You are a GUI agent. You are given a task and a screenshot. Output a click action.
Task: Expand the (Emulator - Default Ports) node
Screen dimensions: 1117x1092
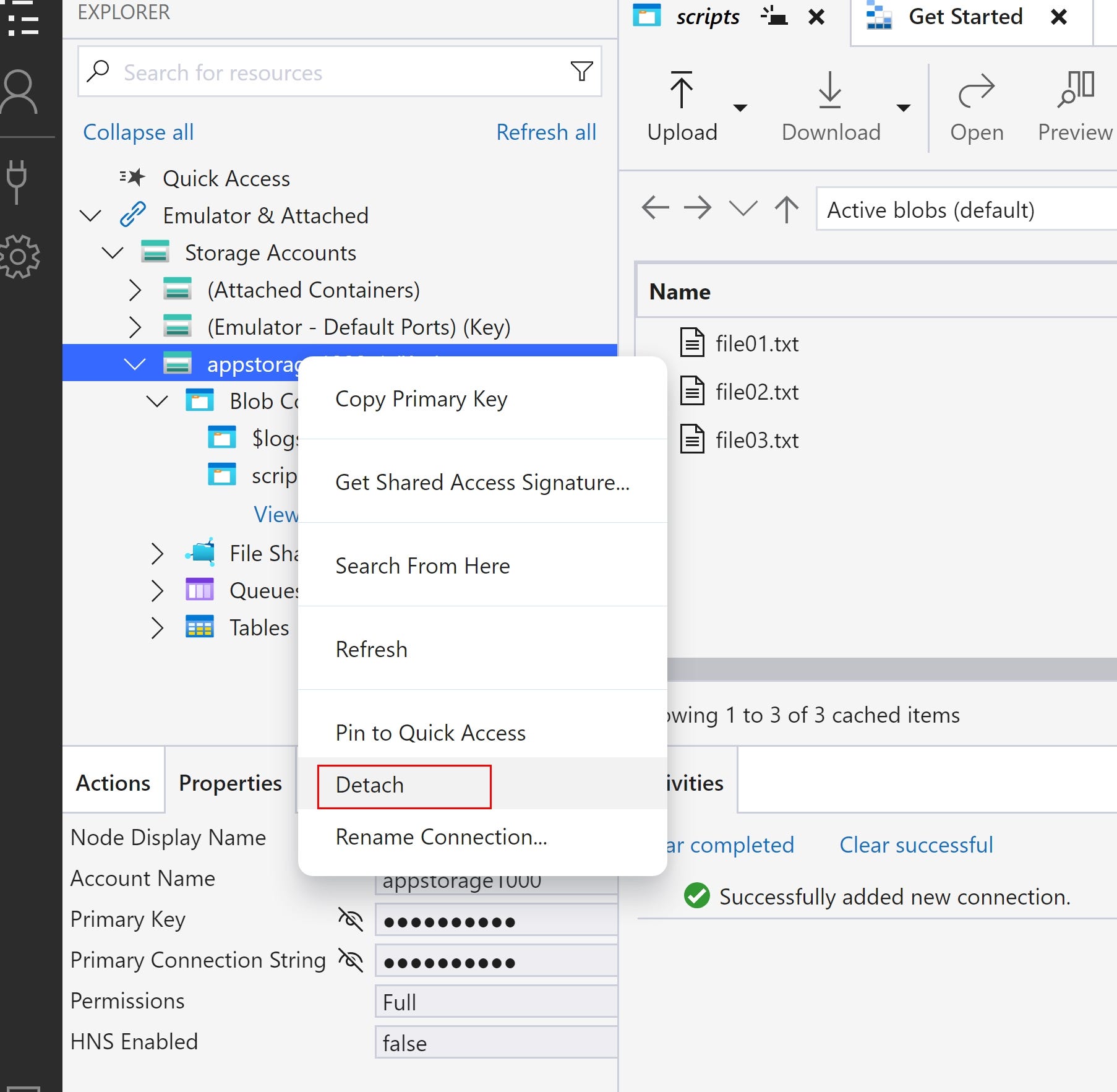[134, 327]
